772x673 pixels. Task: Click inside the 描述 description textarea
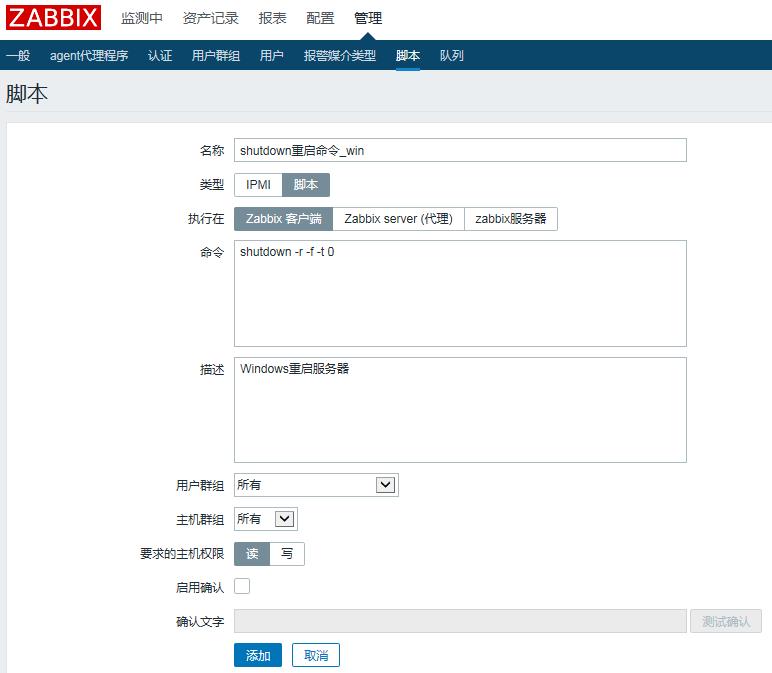point(460,410)
